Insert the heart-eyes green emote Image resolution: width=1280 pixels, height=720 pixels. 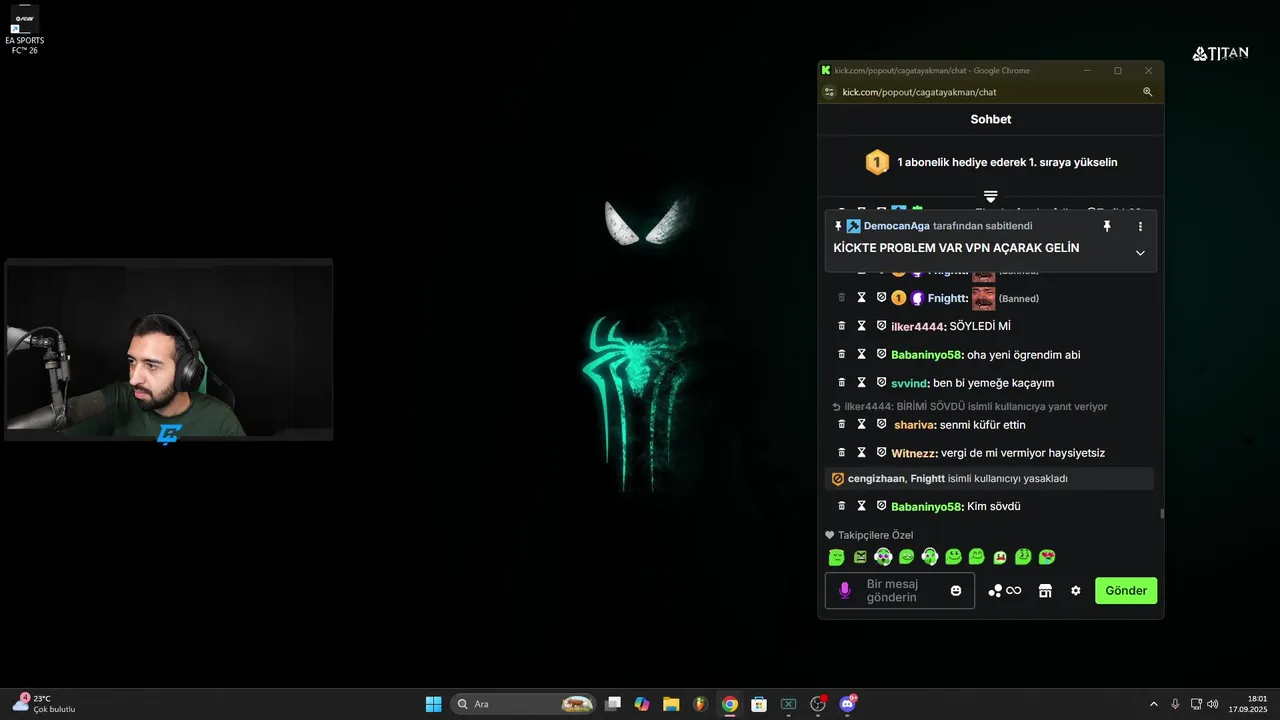(1047, 557)
